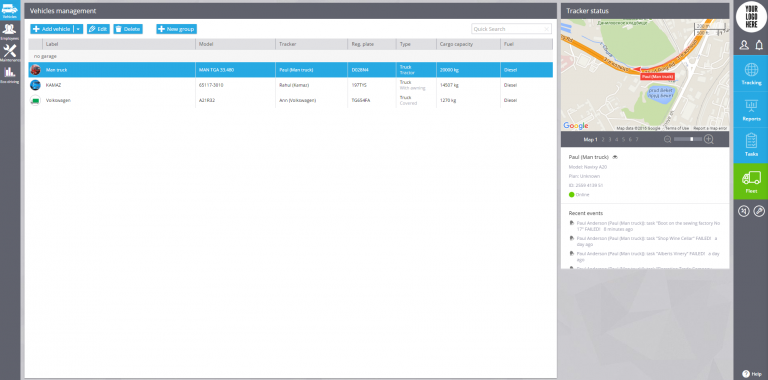This screenshot has height=380, width=768.
Task: Switch to map 3
Action: [x=610, y=140]
